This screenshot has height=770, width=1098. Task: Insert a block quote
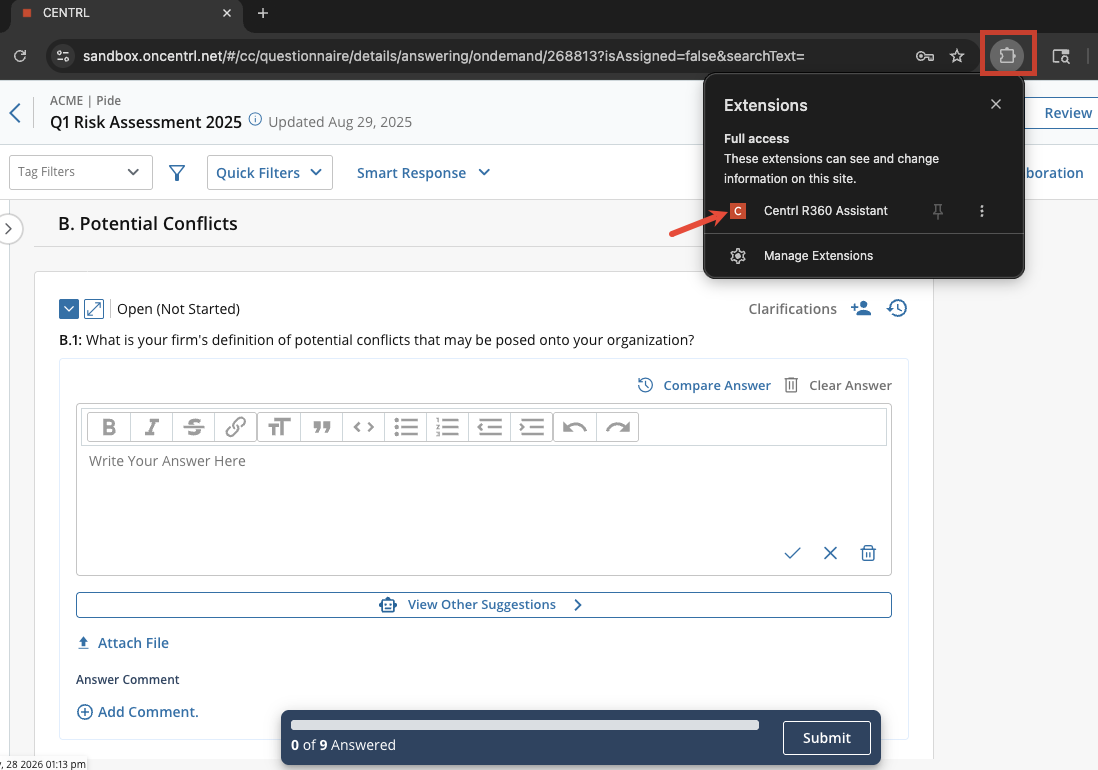click(x=321, y=427)
